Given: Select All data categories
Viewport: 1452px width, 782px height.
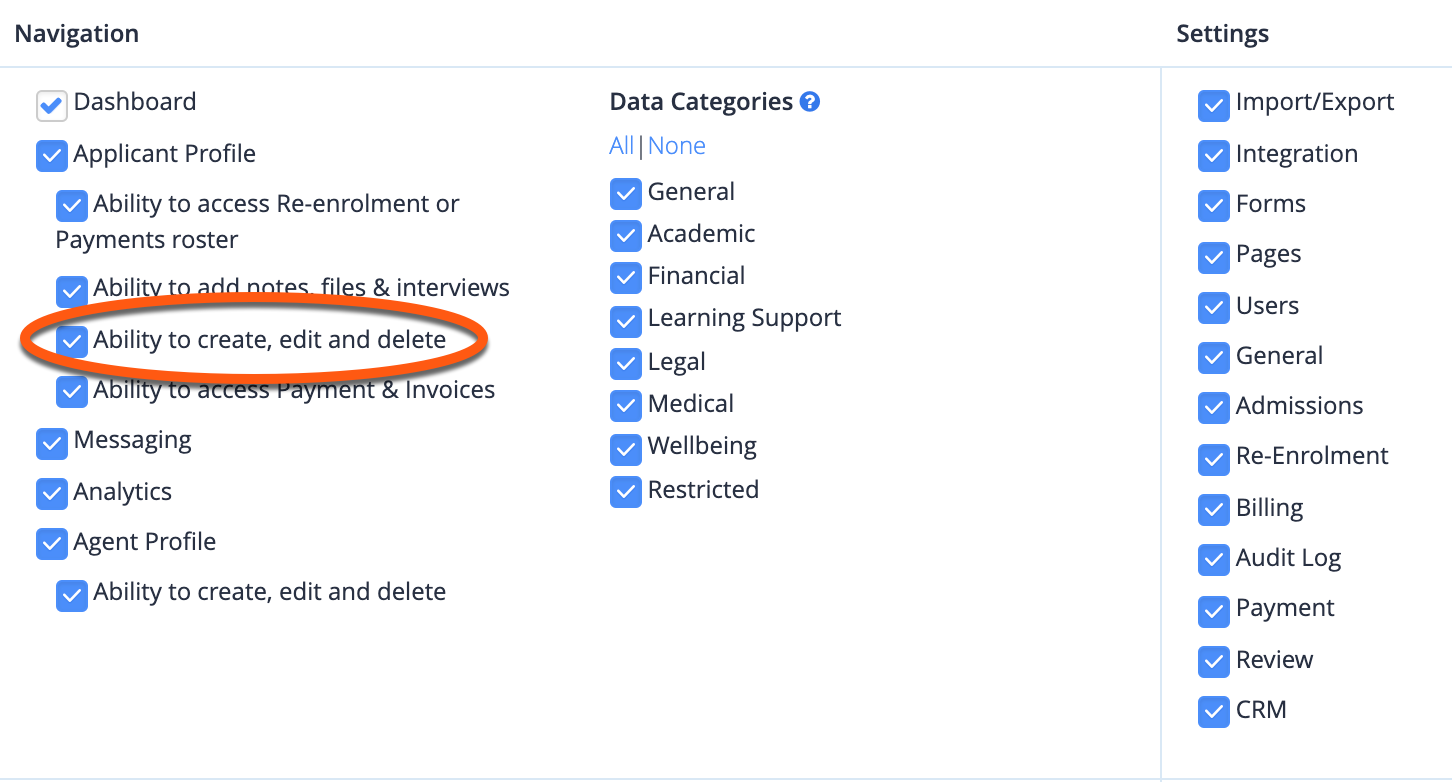Looking at the screenshot, I should click(620, 145).
